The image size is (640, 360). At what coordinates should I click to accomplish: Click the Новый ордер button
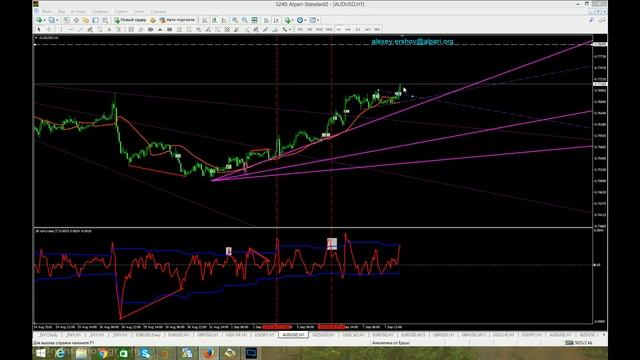tap(130, 20)
